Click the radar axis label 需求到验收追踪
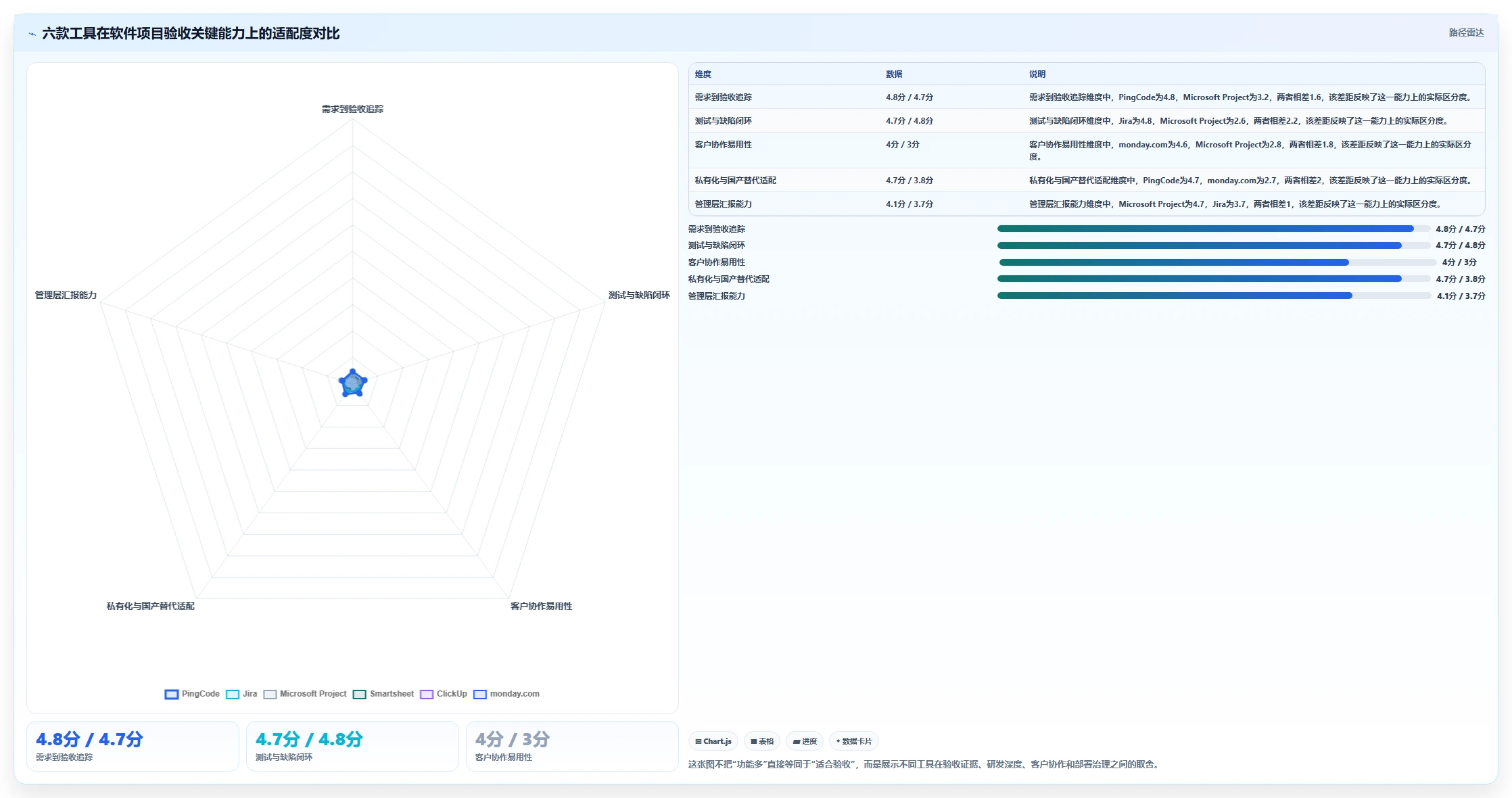The height and width of the screenshot is (798, 1512). [352, 109]
